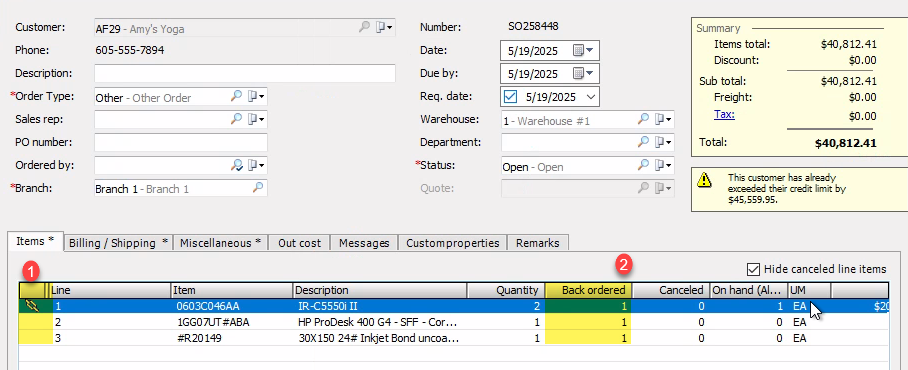Image resolution: width=908 pixels, height=370 pixels.
Task: Click the Date field value 5/19/2025
Action: [x=533, y=51]
